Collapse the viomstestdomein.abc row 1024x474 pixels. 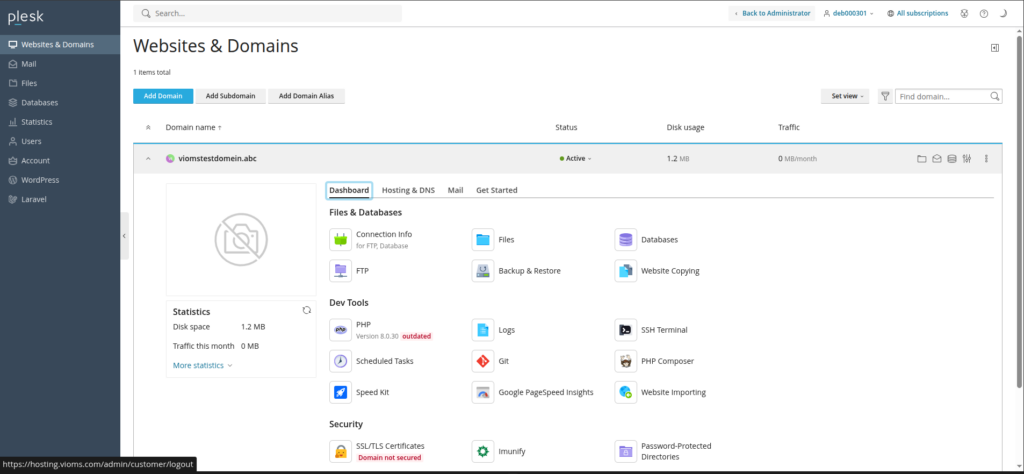(148, 159)
